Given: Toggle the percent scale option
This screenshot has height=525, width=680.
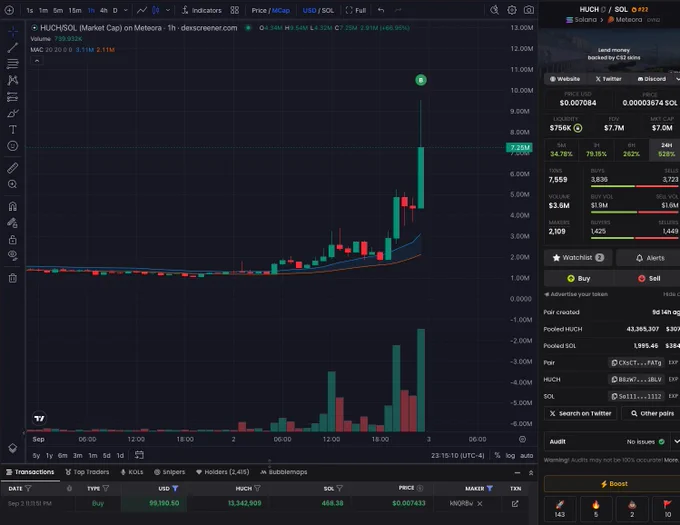Looking at the screenshot, I should pyautogui.click(x=497, y=455).
